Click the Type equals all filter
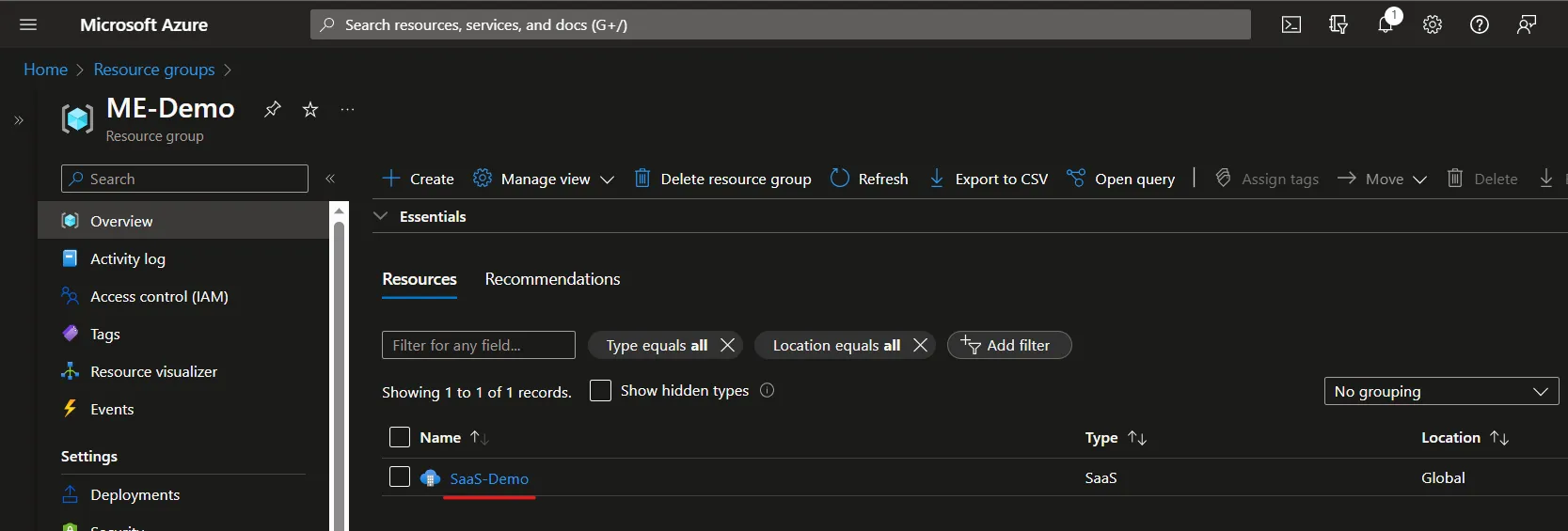This screenshot has height=531, width=1568. [656, 345]
